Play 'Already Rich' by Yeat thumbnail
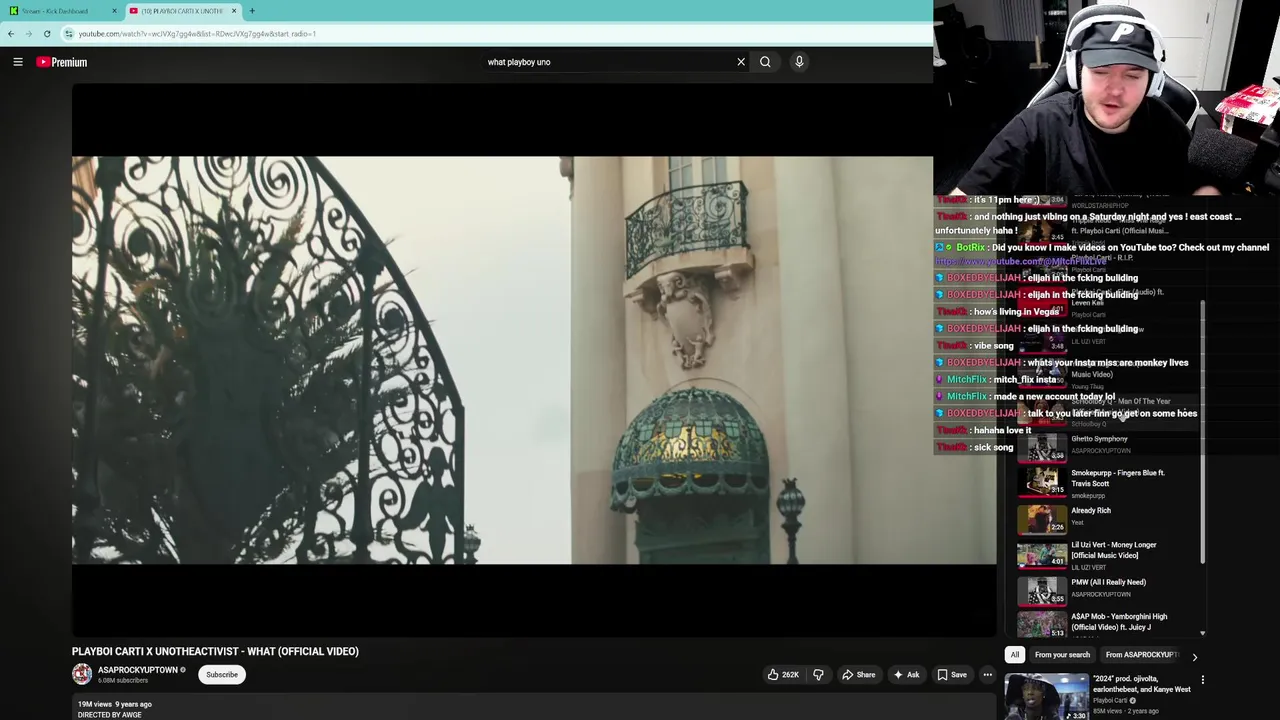 point(1042,519)
